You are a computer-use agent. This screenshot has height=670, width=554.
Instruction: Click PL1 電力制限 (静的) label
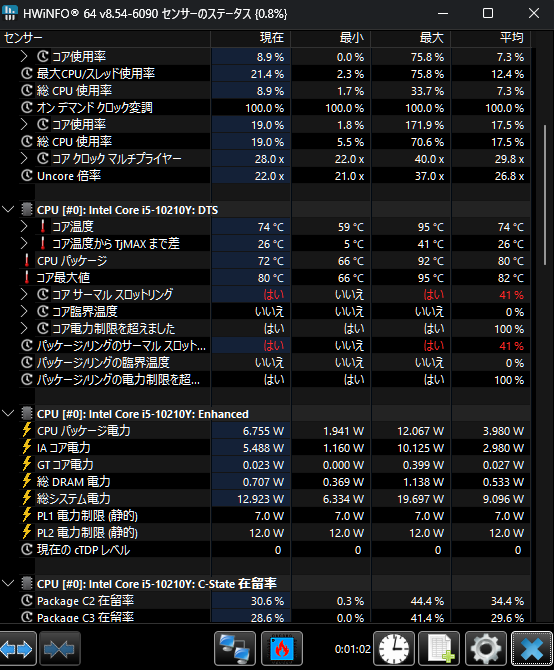point(87,516)
